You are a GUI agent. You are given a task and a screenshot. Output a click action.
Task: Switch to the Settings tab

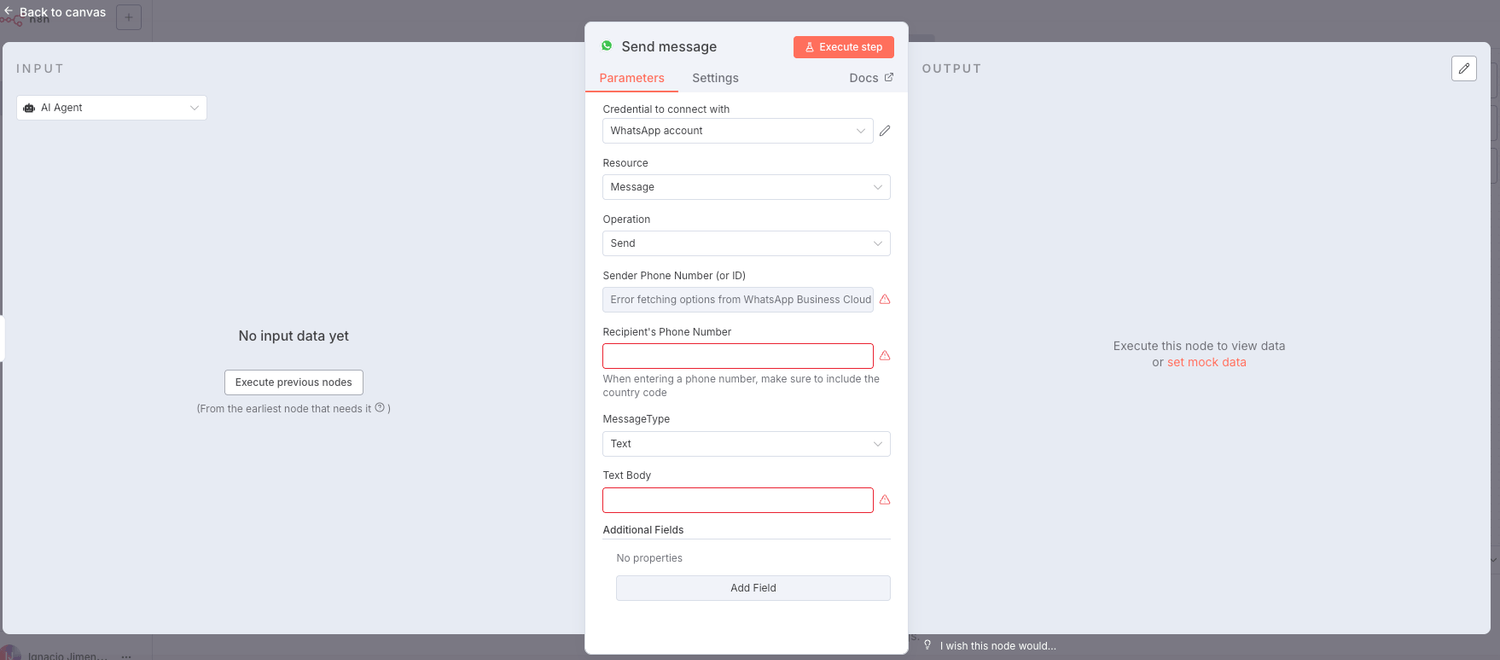(x=715, y=78)
